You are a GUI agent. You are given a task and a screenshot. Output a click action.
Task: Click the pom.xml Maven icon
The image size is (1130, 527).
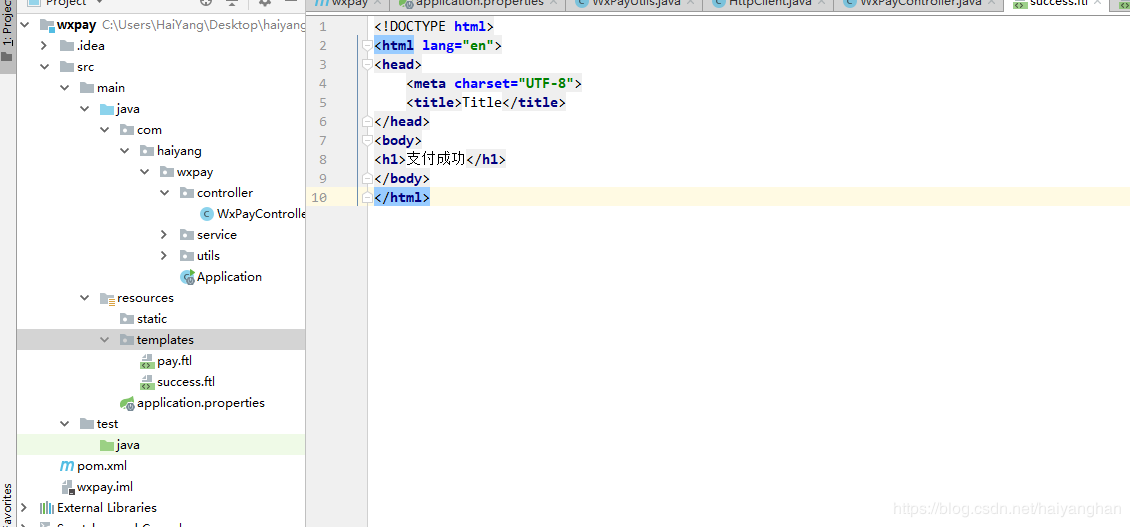pyautogui.click(x=67, y=466)
